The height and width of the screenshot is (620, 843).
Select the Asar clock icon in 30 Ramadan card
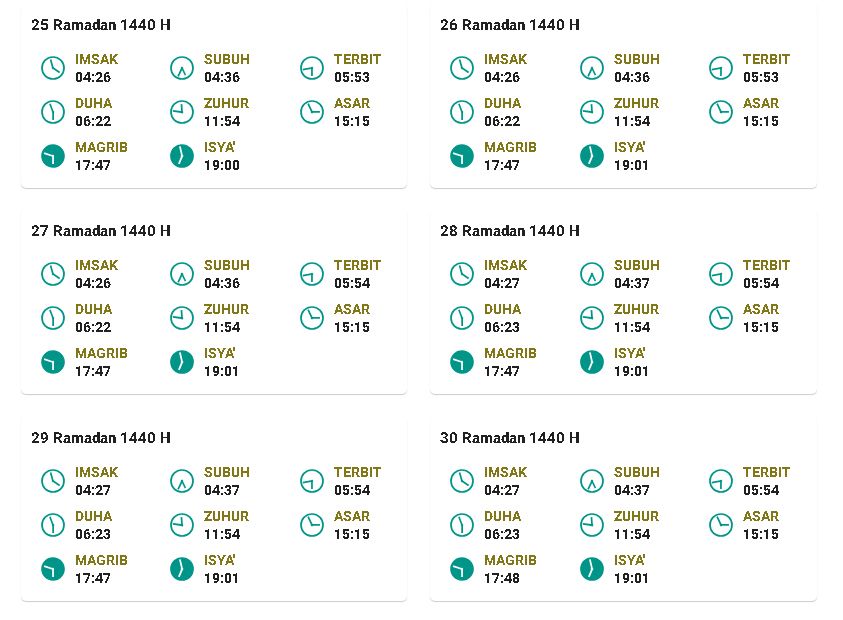pos(720,525)
